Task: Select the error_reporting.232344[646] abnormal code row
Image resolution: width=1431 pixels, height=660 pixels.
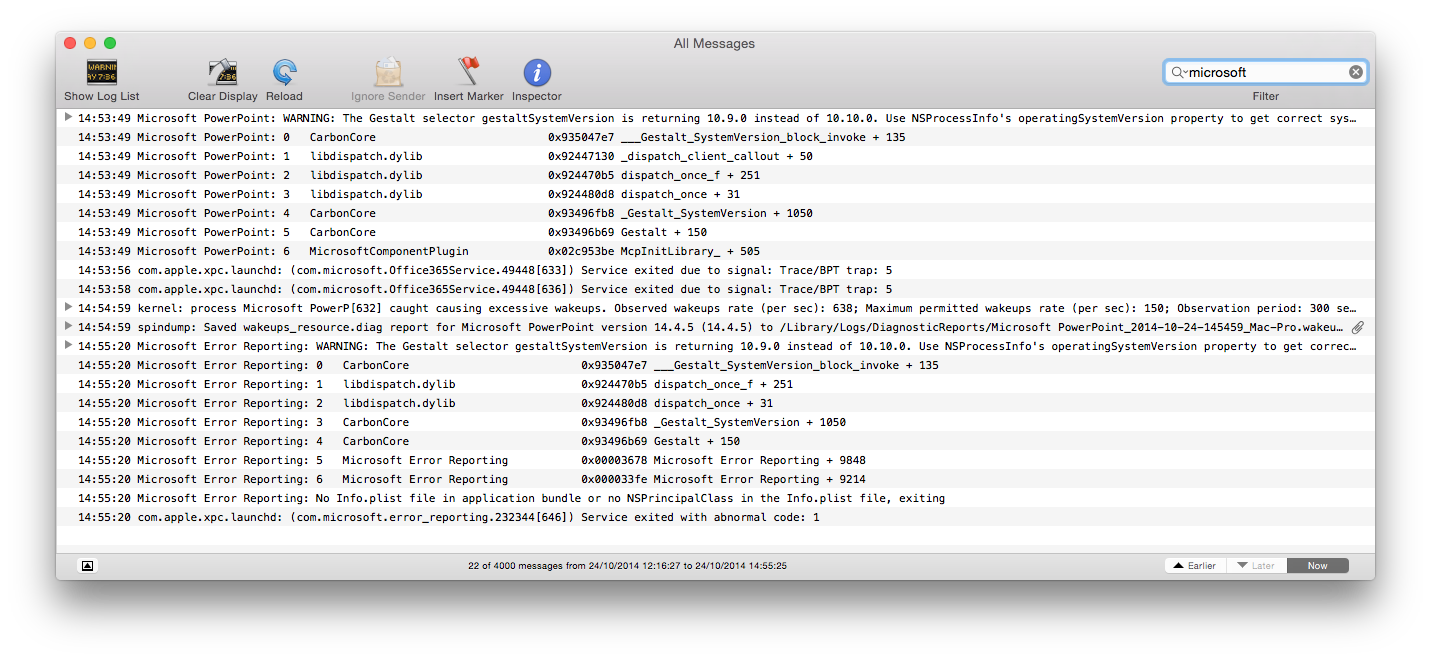Action: (x=715, y=517)
